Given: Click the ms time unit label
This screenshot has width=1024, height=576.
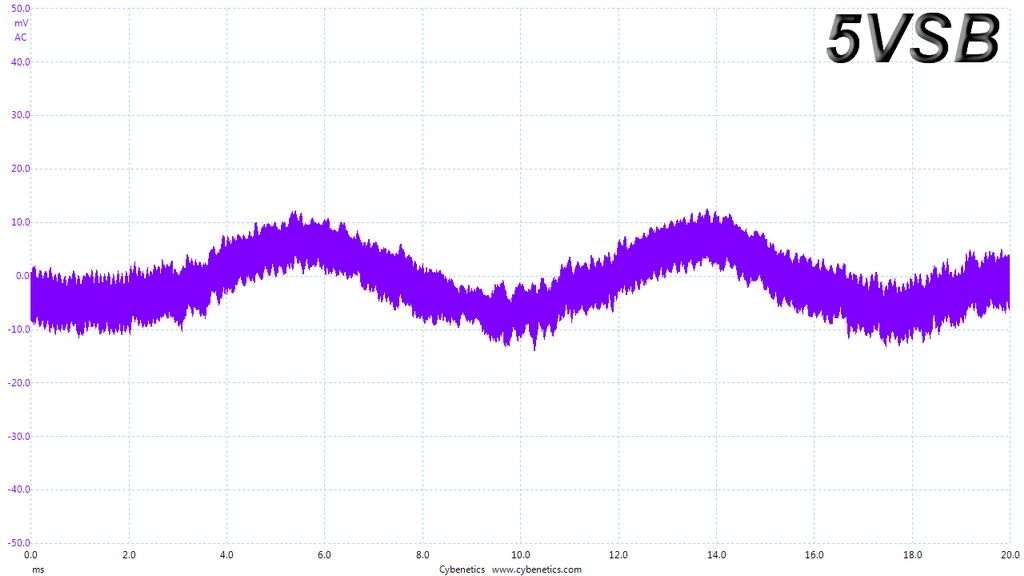Looking at the screenshot, I should (39, 569).
